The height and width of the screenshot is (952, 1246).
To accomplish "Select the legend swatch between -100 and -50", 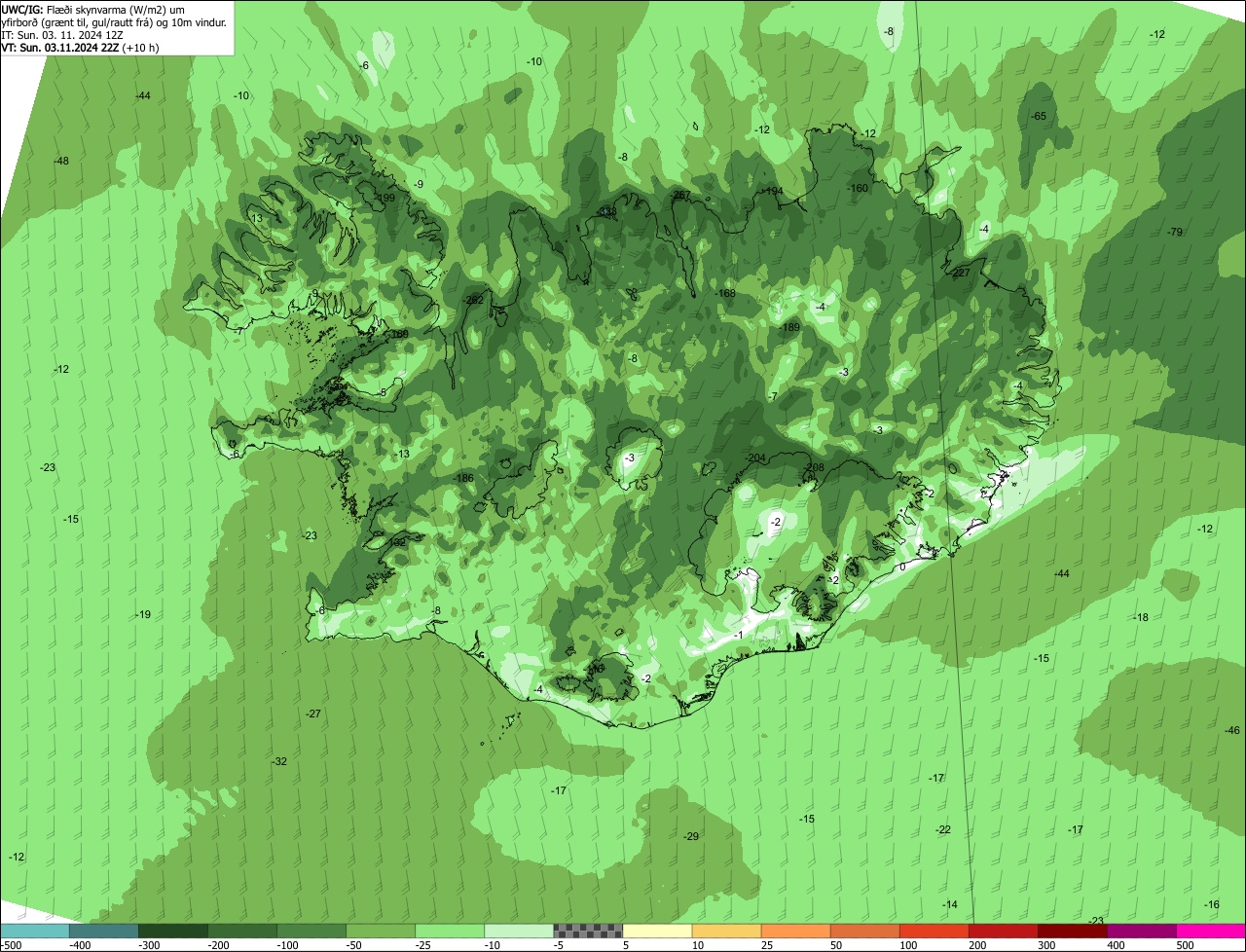I will (311, 931).
